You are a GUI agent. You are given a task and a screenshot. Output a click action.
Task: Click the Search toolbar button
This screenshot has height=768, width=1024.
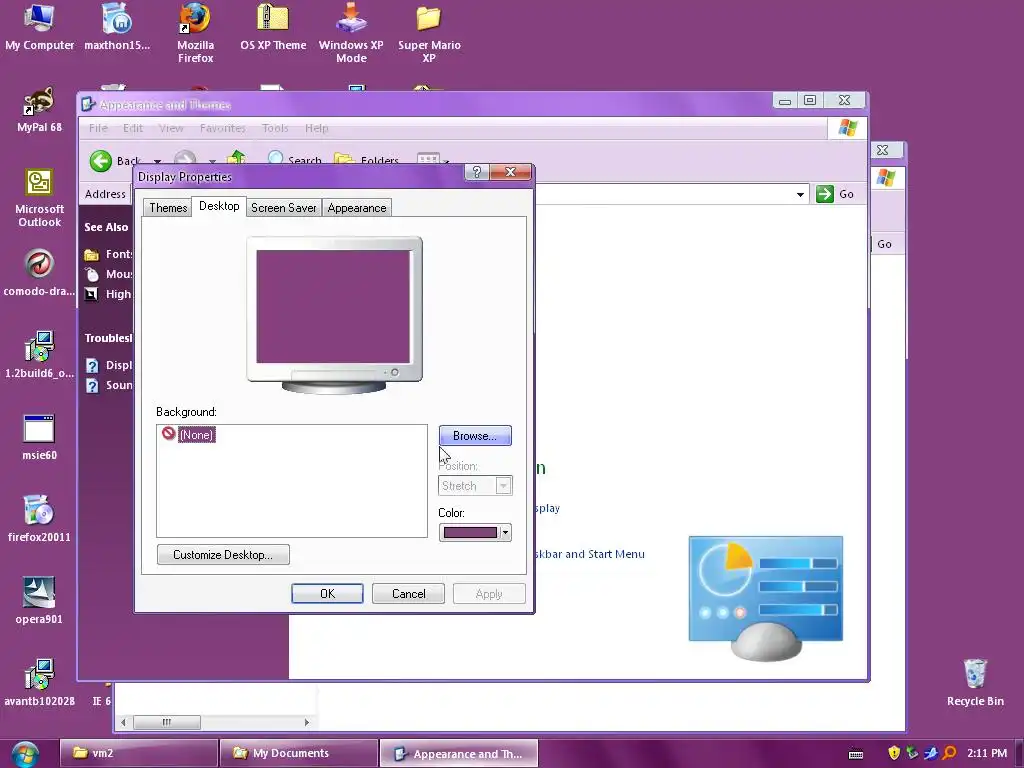pos(295,159)
